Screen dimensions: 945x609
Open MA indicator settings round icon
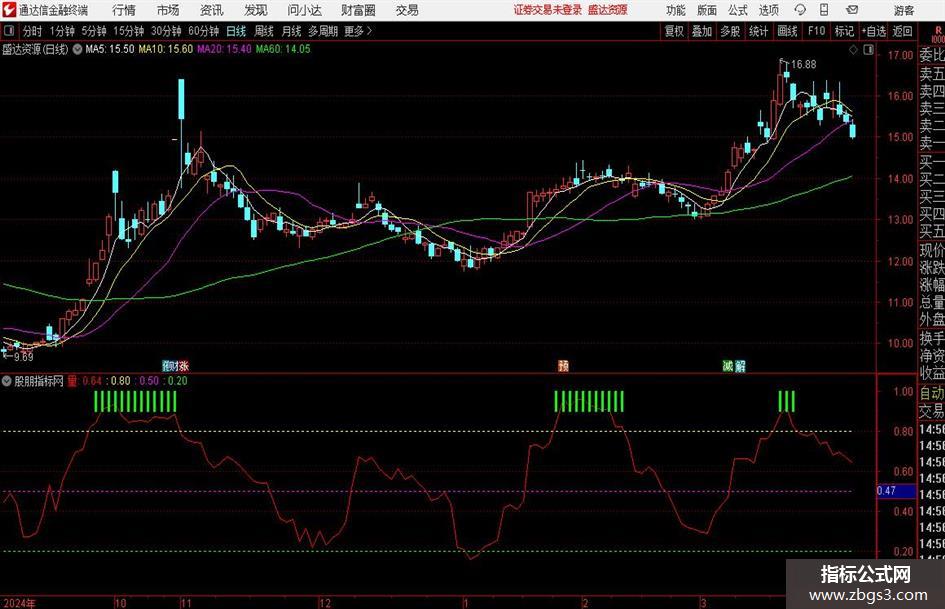click(x=77, y=49)
